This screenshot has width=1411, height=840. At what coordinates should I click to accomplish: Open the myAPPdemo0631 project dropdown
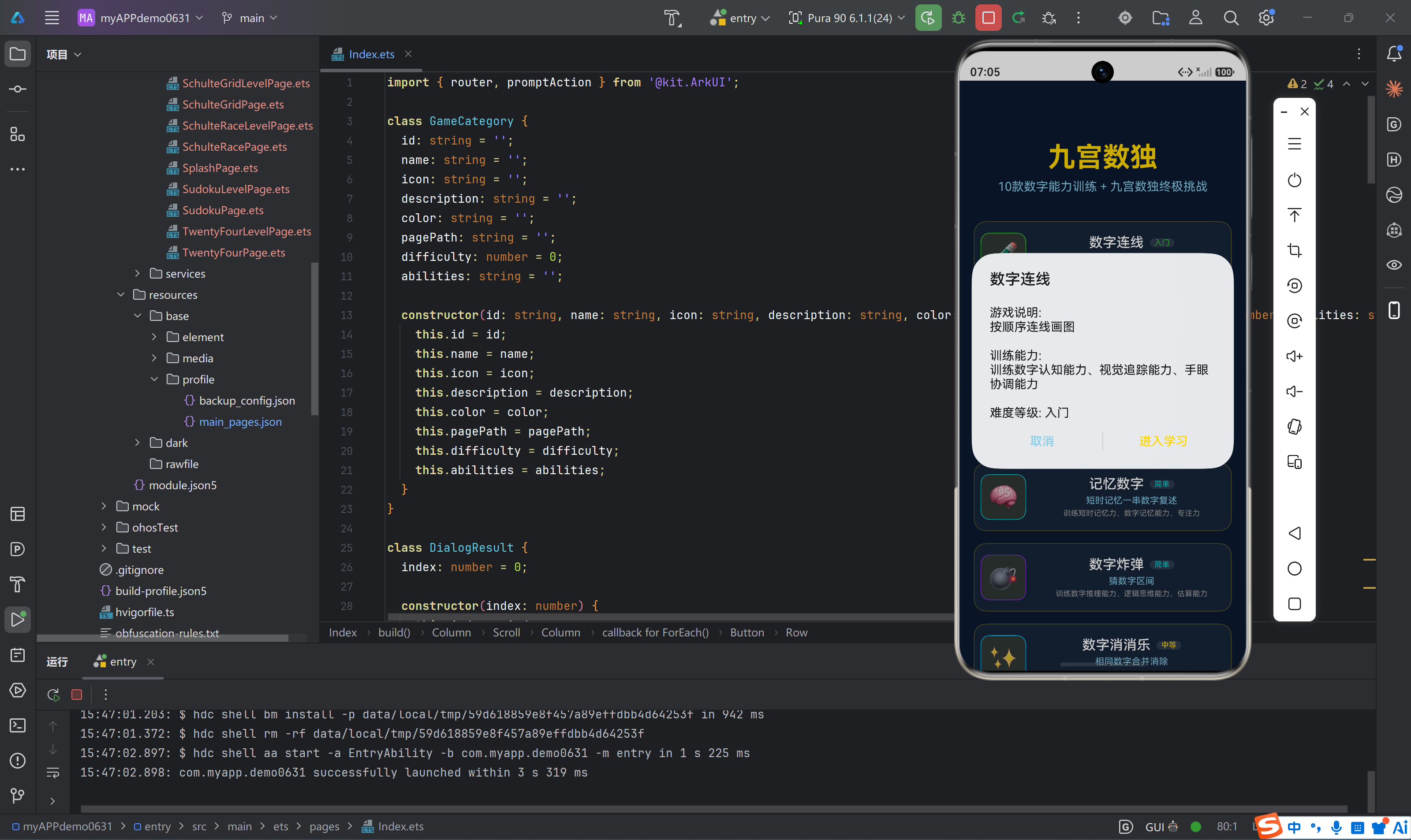click(x=140, y=18)
